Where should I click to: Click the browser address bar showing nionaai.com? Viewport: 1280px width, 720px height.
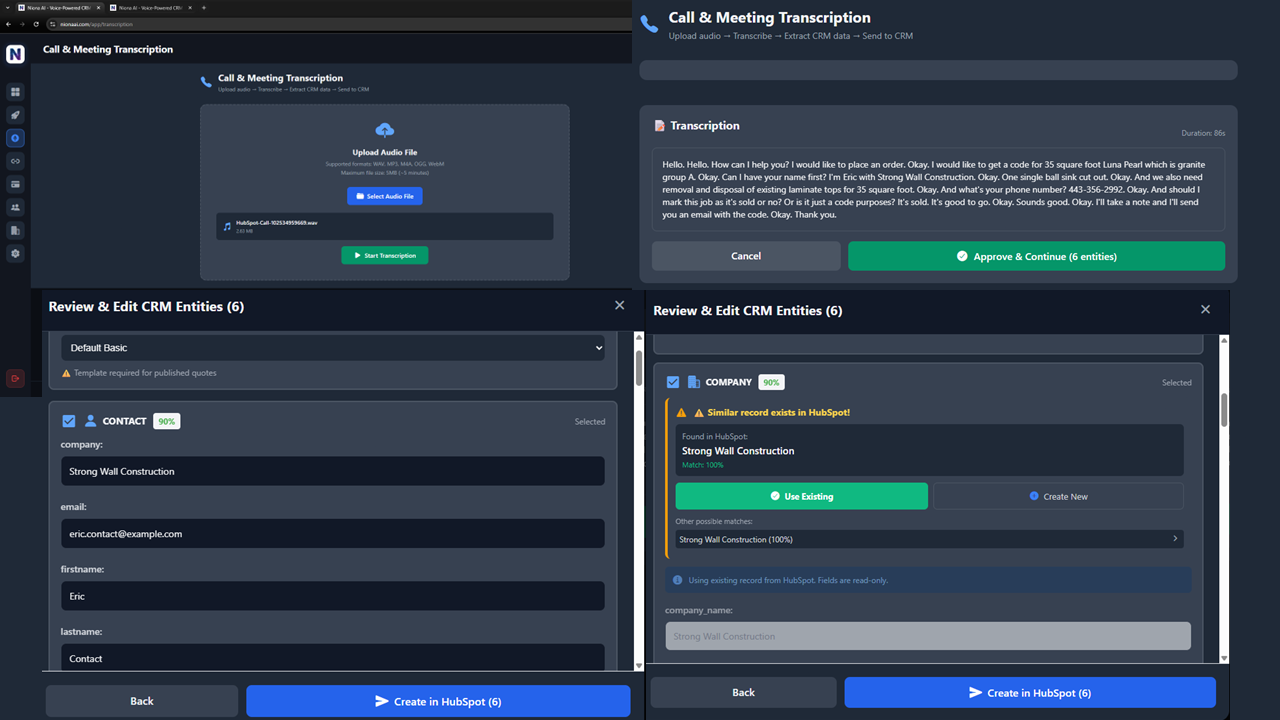[x=340, y=23]
